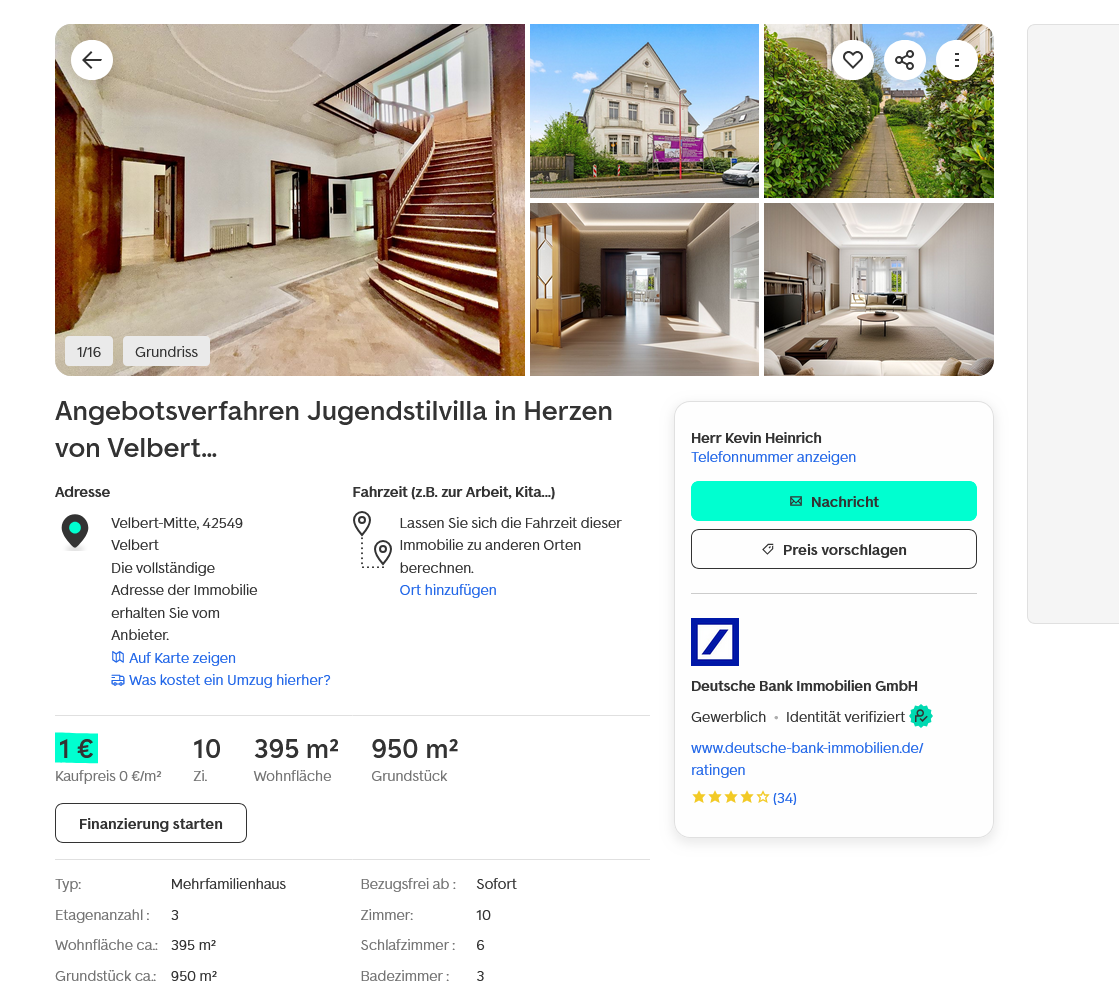Image resolution: width=1119 pixels, height=1003 pixels.
Task: Open the villa exterior photo
Action: (x=644, y=111)
